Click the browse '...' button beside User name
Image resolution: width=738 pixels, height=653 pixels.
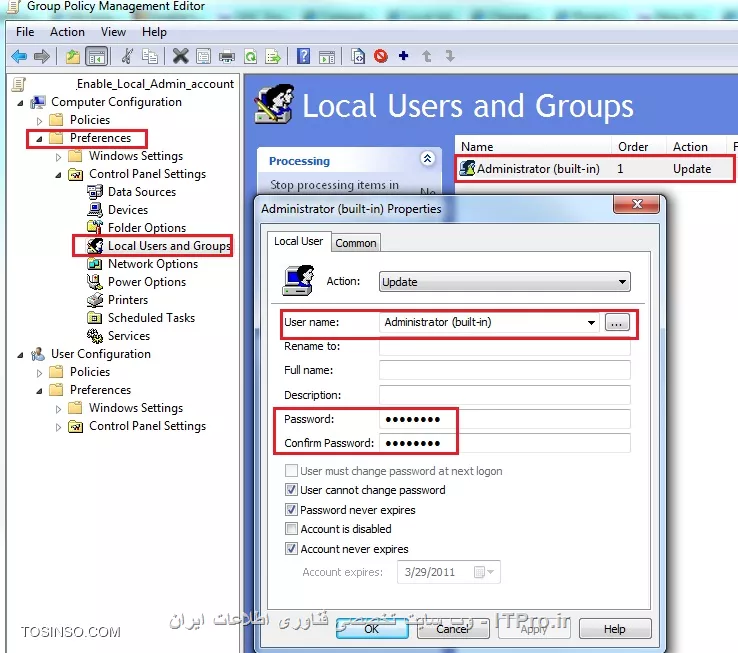pyautogui.click(x=617, y=323)
